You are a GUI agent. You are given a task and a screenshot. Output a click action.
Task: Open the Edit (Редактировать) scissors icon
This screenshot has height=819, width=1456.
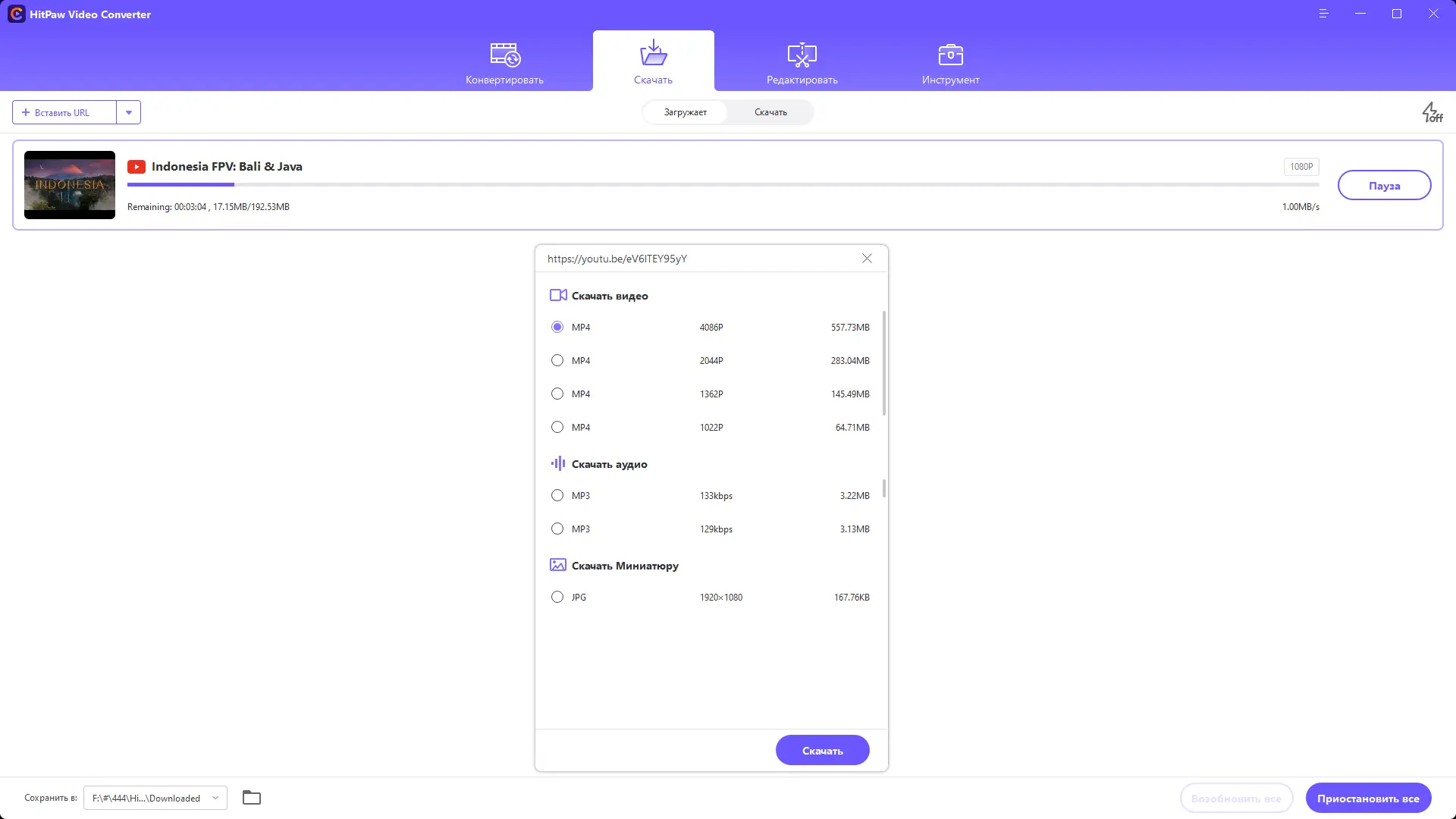(x=802, y=55)
